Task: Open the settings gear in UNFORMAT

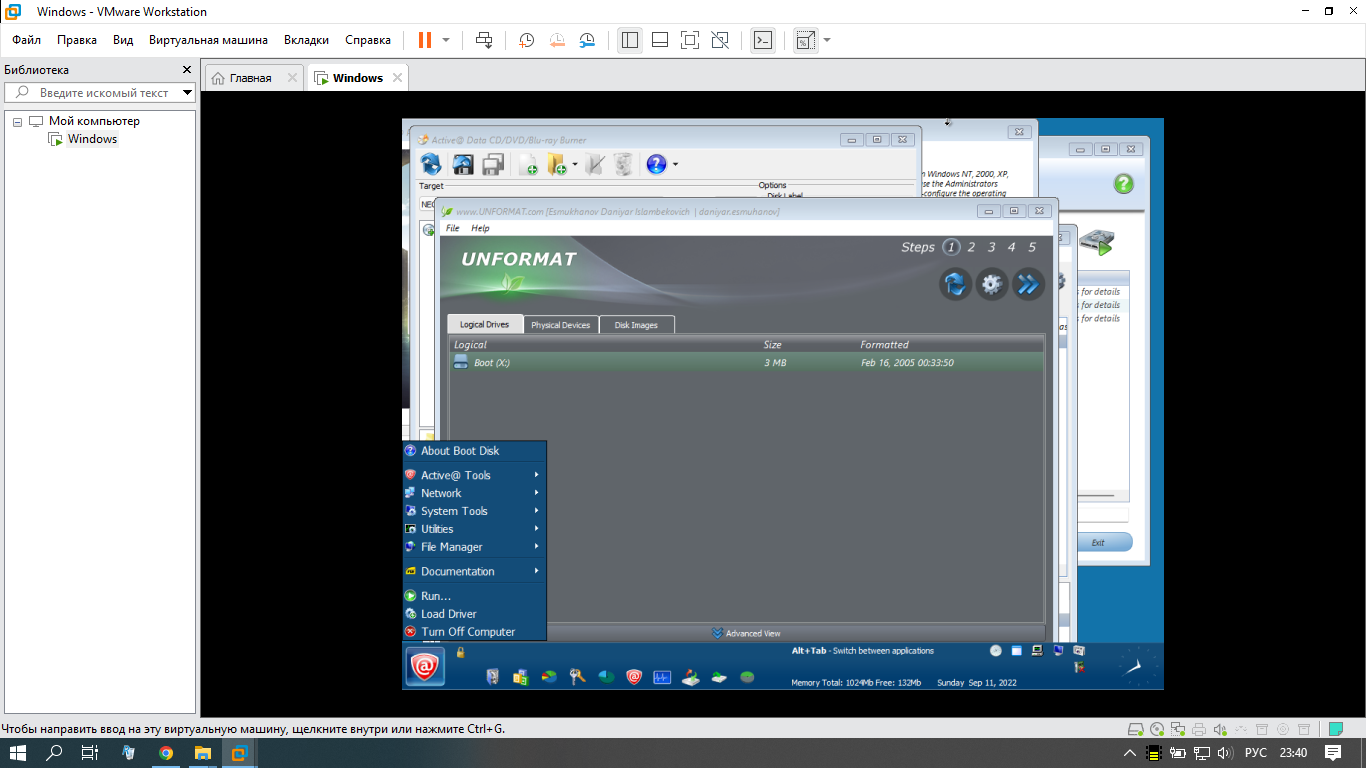Action: click(x=991, y=284)
